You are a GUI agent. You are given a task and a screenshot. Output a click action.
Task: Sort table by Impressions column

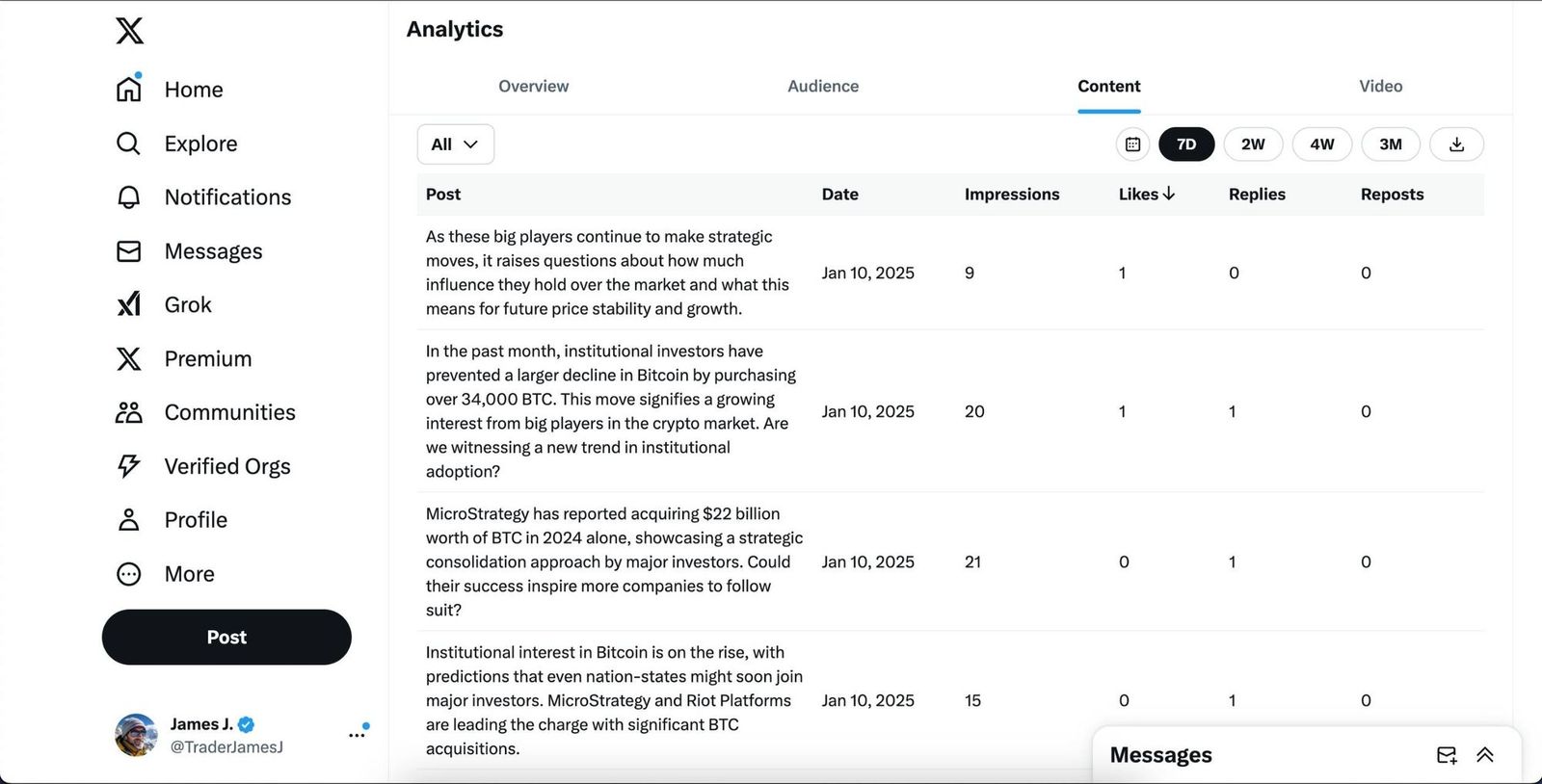click(x=1011, y=195)
